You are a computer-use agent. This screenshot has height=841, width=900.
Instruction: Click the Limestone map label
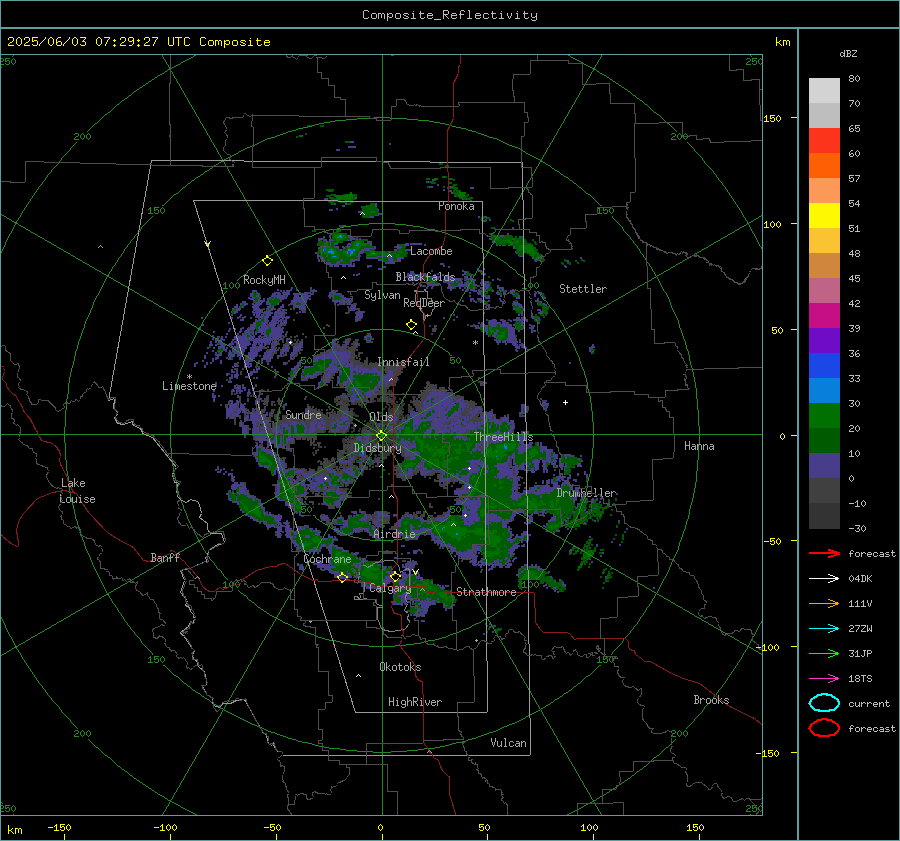pyautogui.click(x=189, y=386)
